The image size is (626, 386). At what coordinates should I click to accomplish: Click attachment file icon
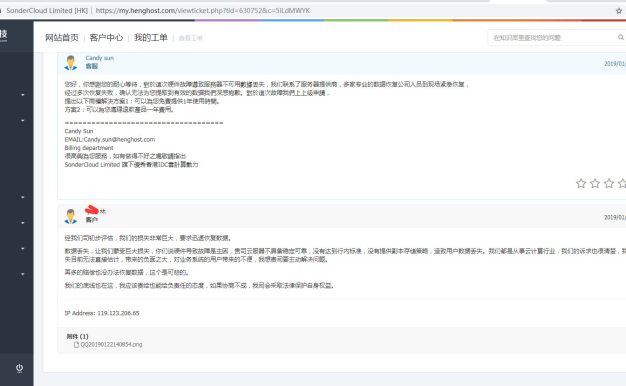(x=76, y=344)
